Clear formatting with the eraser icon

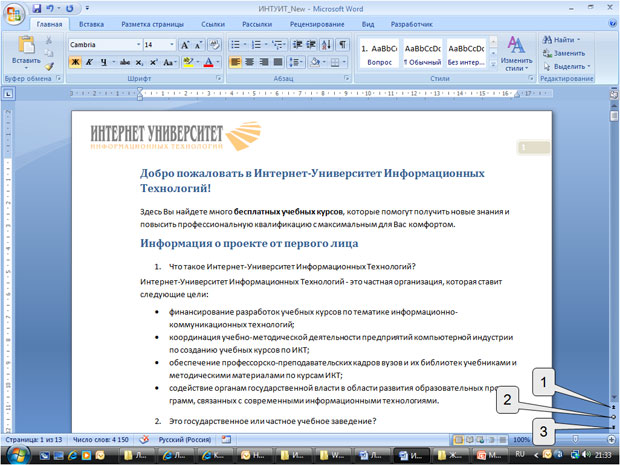click(215, 45)
